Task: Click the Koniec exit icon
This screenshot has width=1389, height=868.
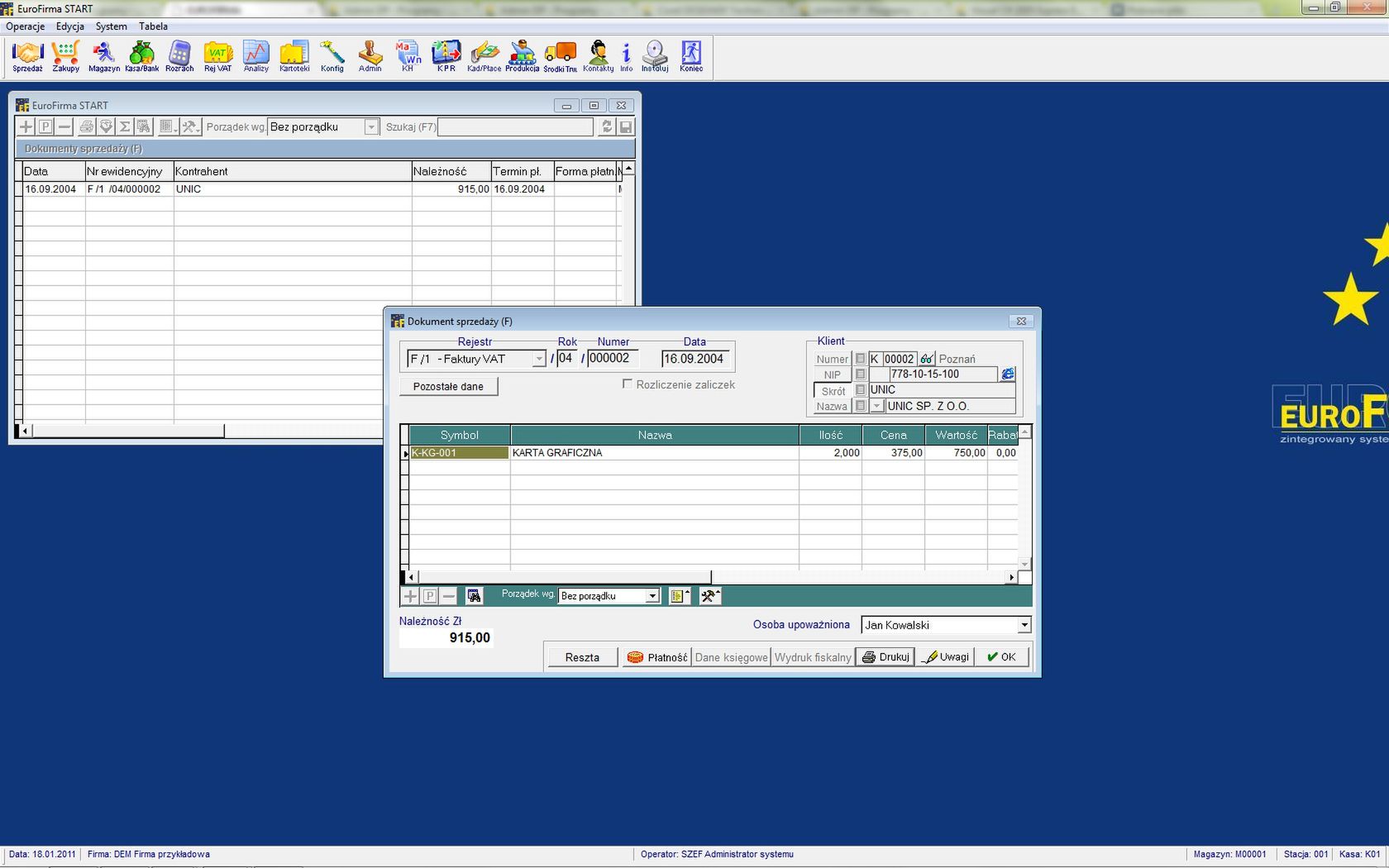Action: point(691,56)
